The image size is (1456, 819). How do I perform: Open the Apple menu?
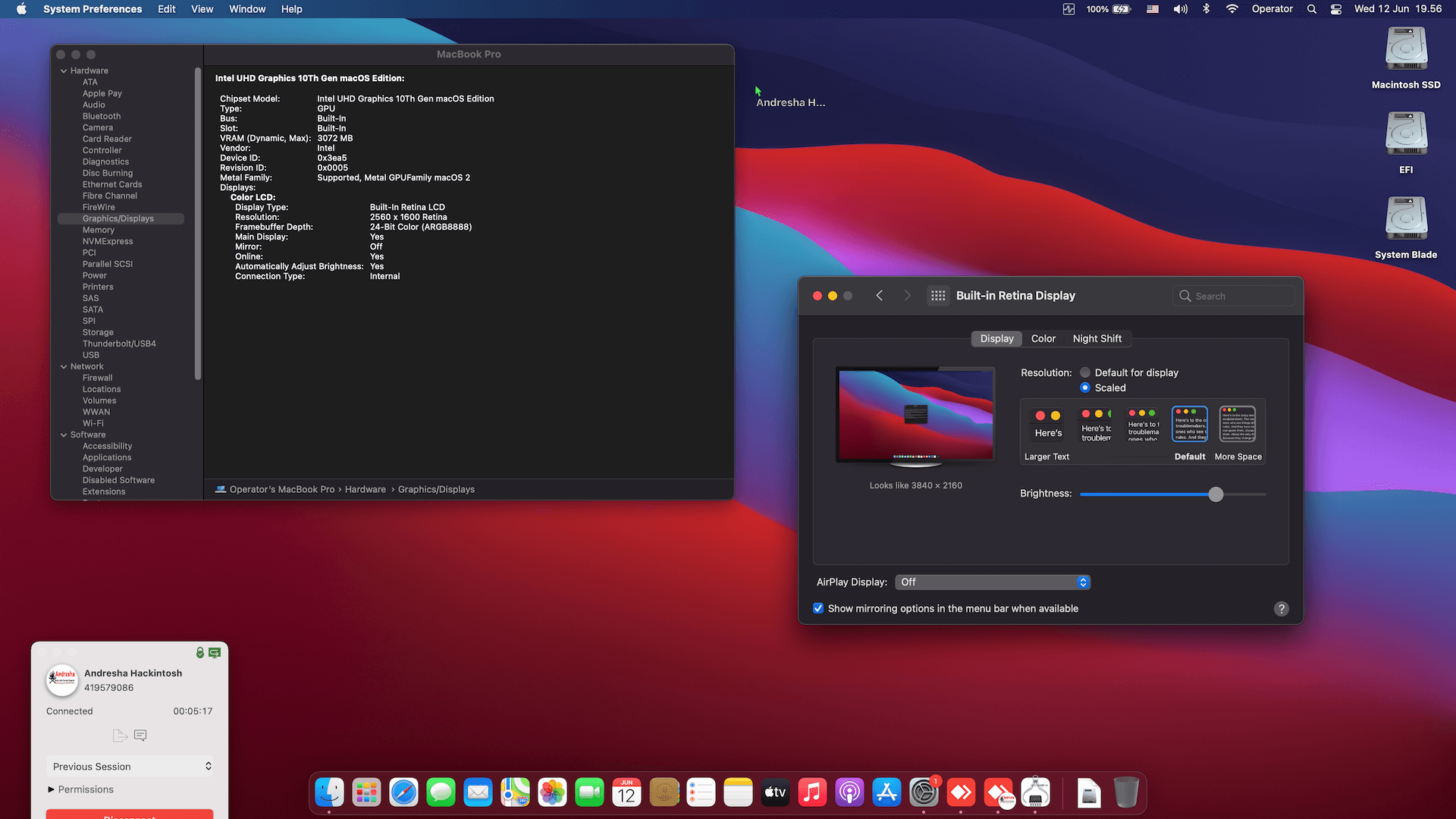point(21,9)
